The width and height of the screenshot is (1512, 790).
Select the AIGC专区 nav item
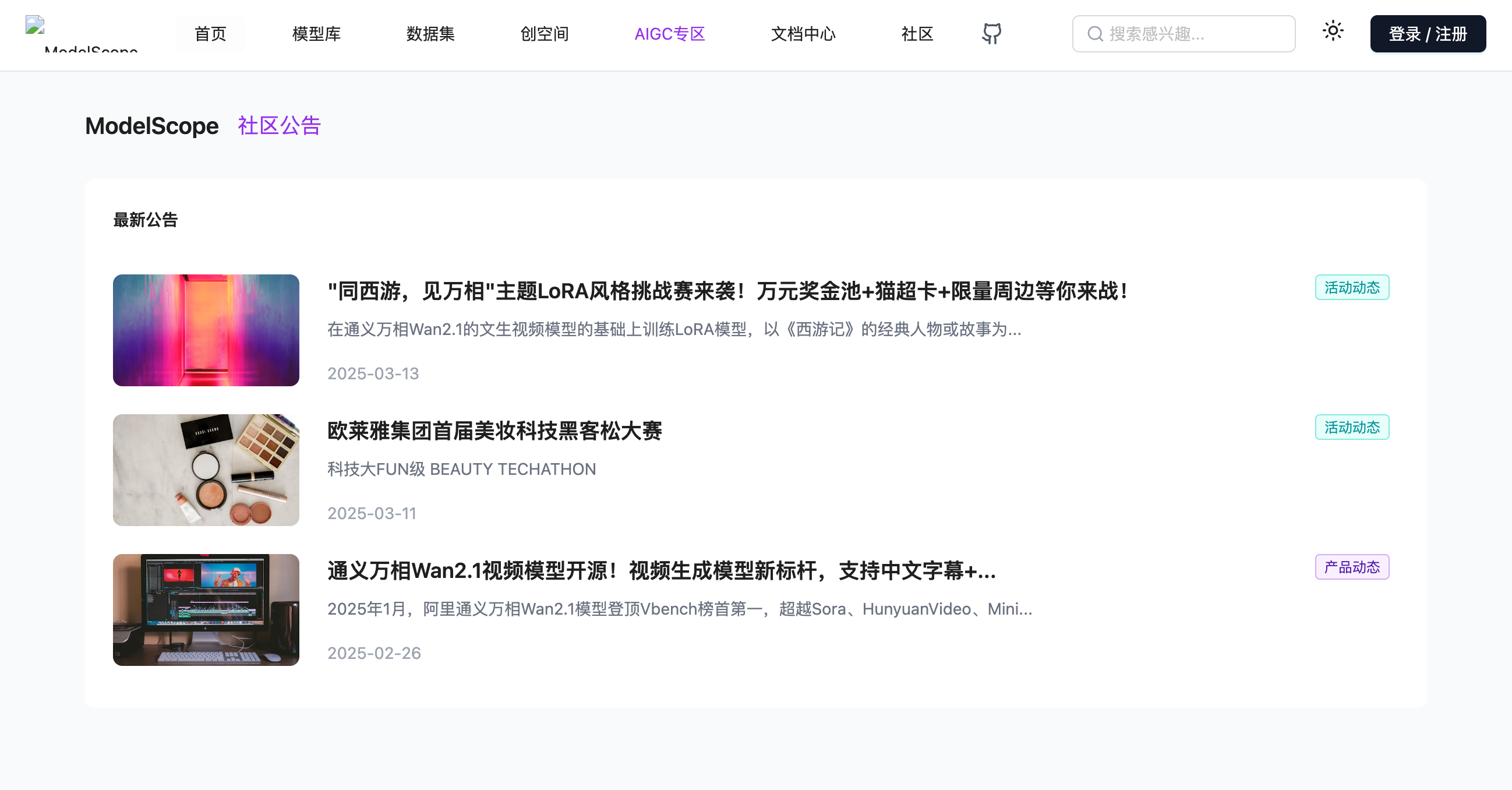click(670, 34)
